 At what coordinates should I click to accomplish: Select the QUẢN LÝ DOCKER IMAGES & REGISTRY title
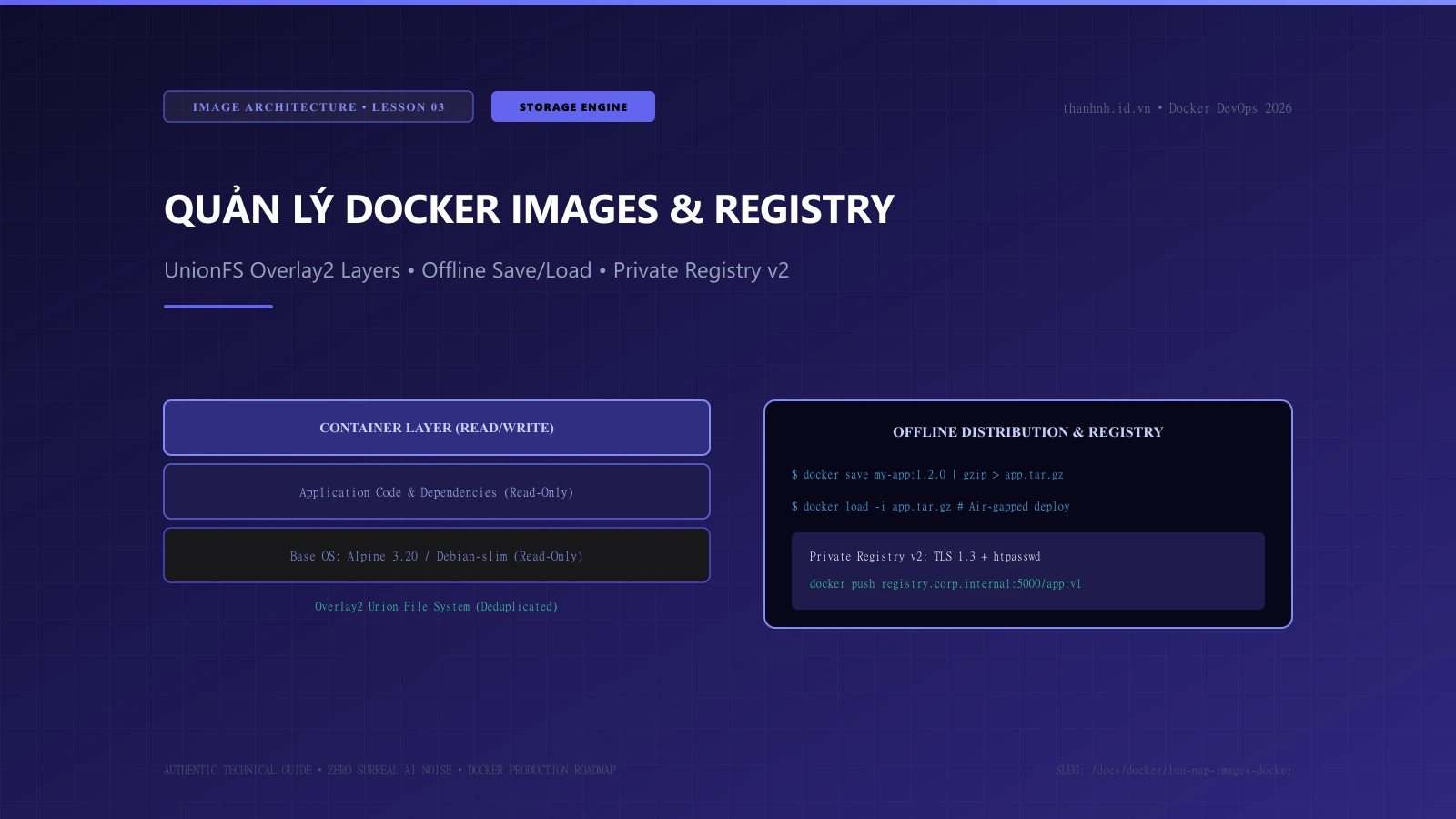pos(529,209)
